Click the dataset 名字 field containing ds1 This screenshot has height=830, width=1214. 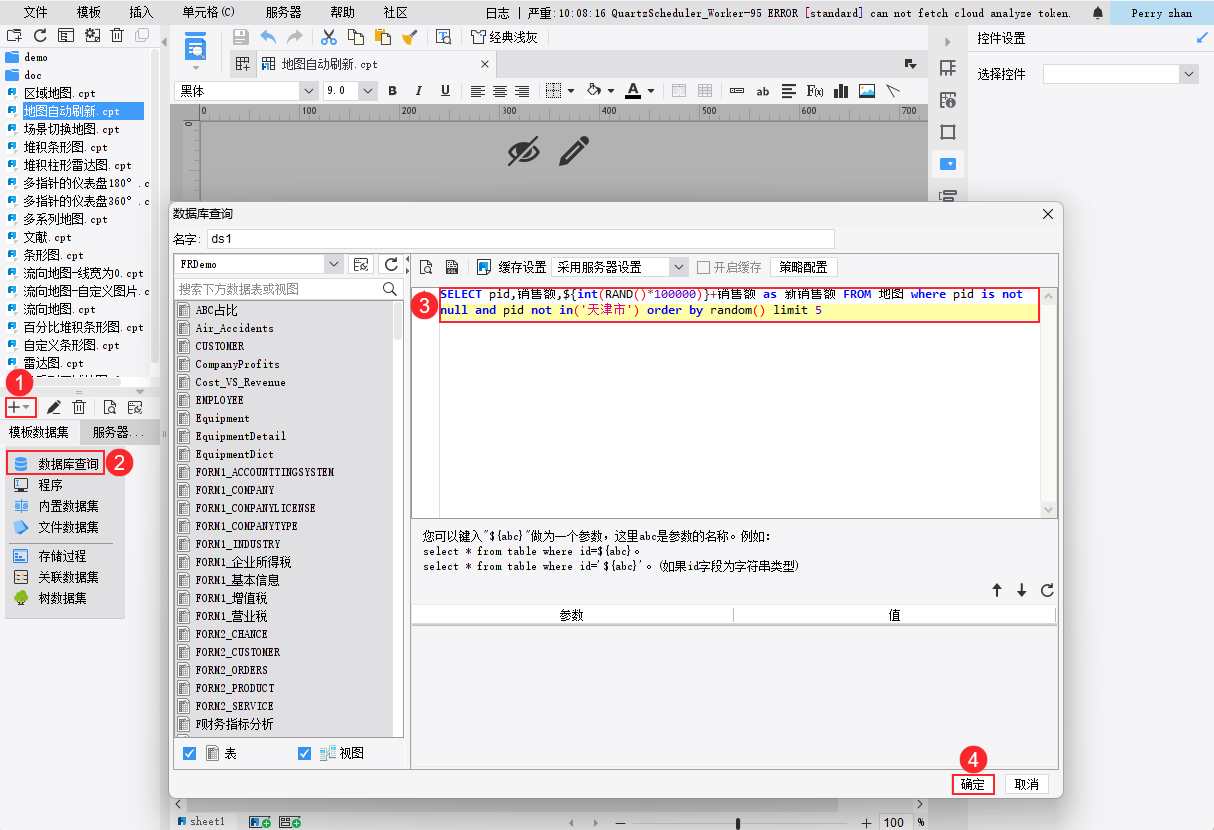[520, 239]
